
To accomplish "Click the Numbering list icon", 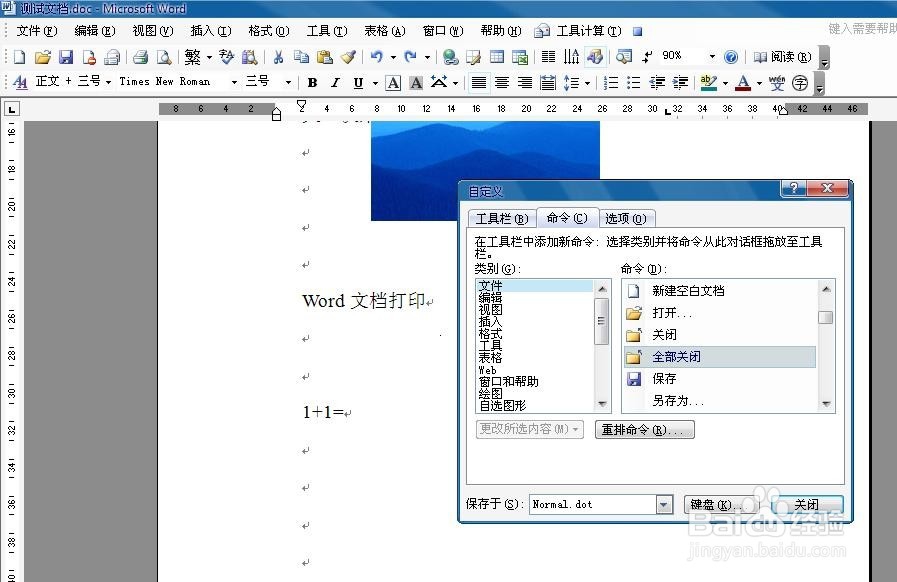I will (x=610, y=83).
